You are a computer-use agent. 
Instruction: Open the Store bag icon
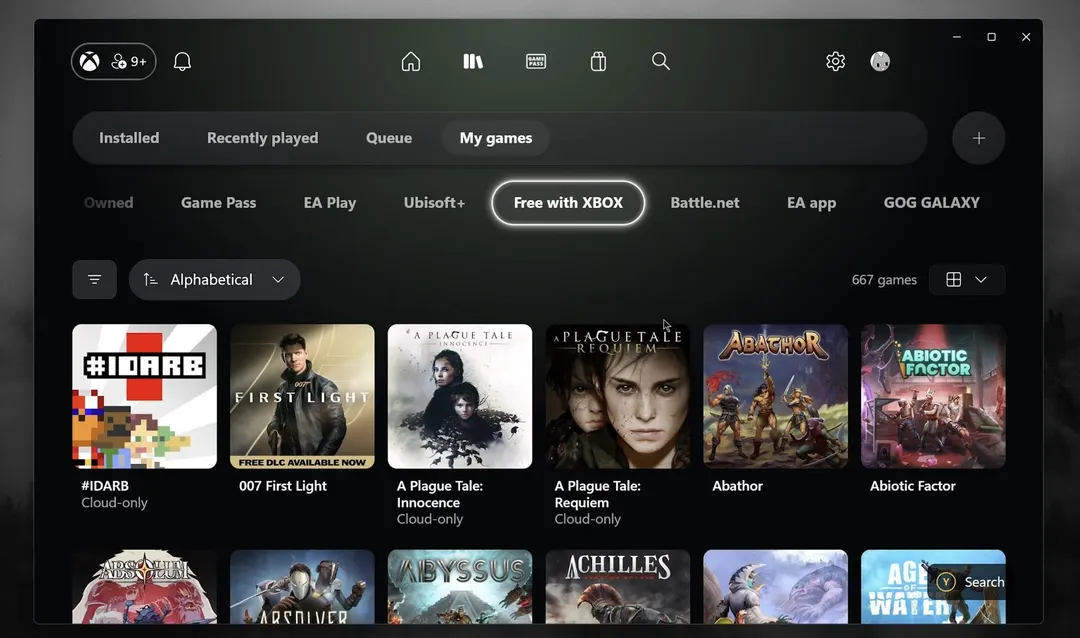pyautogui.click(x=598, y=61)
